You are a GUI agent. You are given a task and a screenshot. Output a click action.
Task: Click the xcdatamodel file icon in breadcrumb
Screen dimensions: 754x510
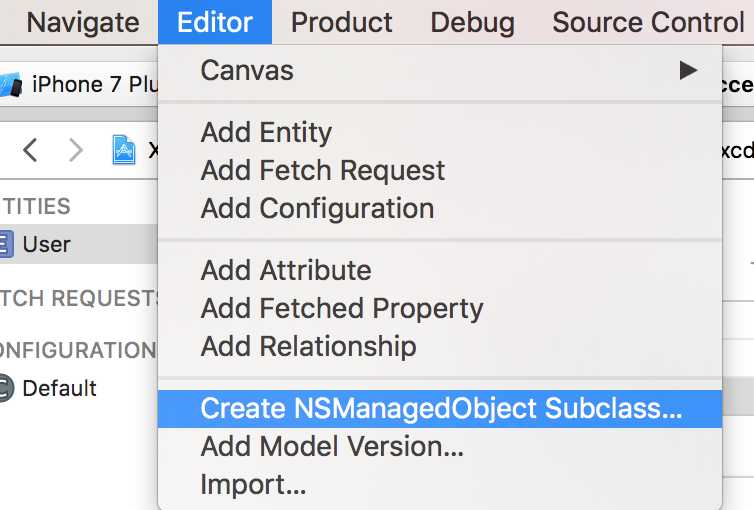[x=124, y=150]
